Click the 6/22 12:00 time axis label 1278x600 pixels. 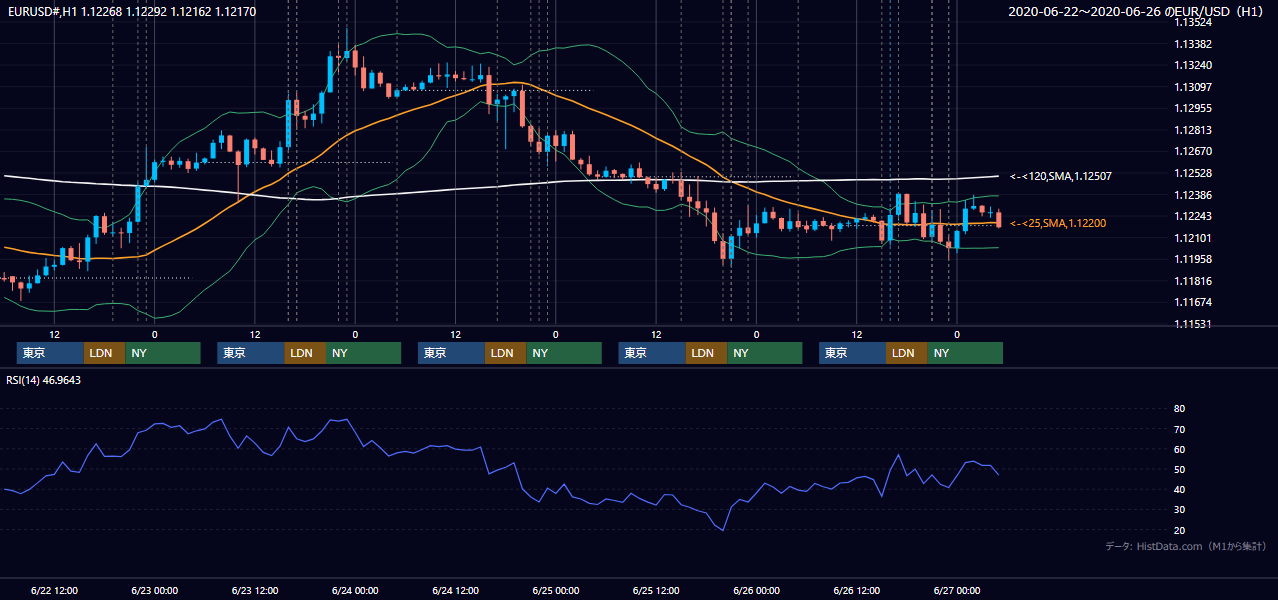[x=54, y=591]
